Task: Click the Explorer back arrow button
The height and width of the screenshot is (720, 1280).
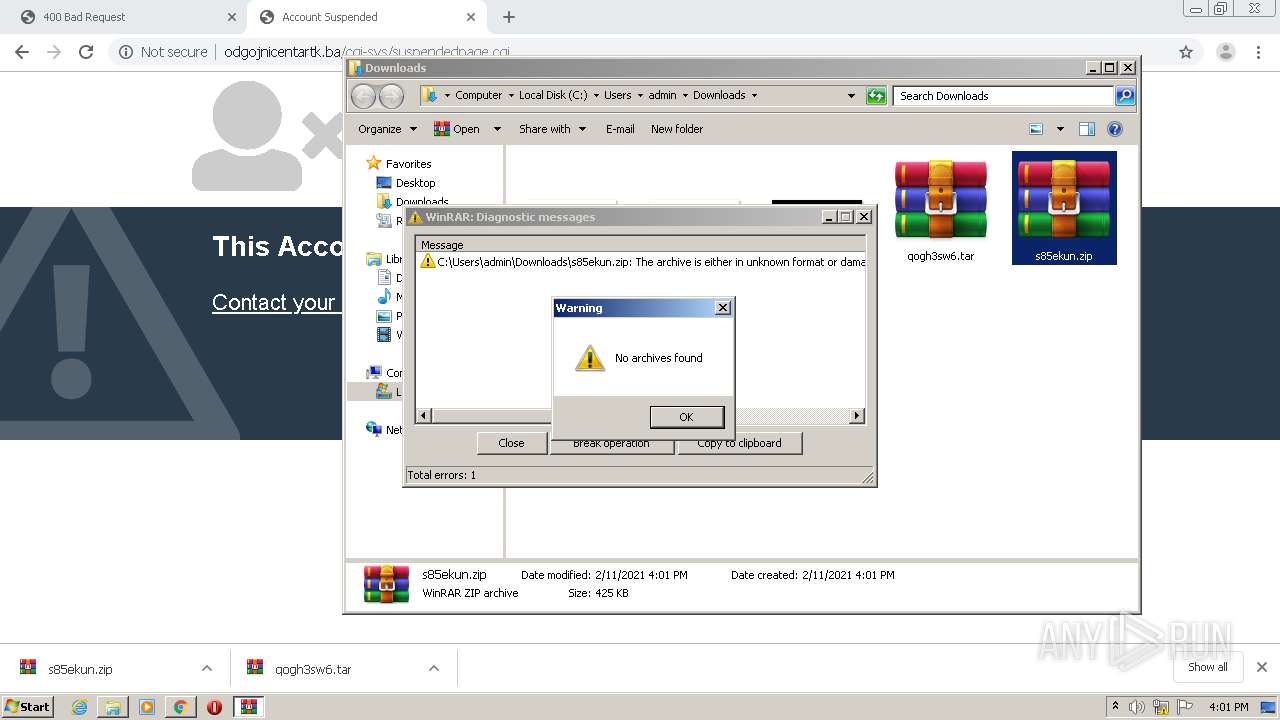Action: (x=364, y=96)
